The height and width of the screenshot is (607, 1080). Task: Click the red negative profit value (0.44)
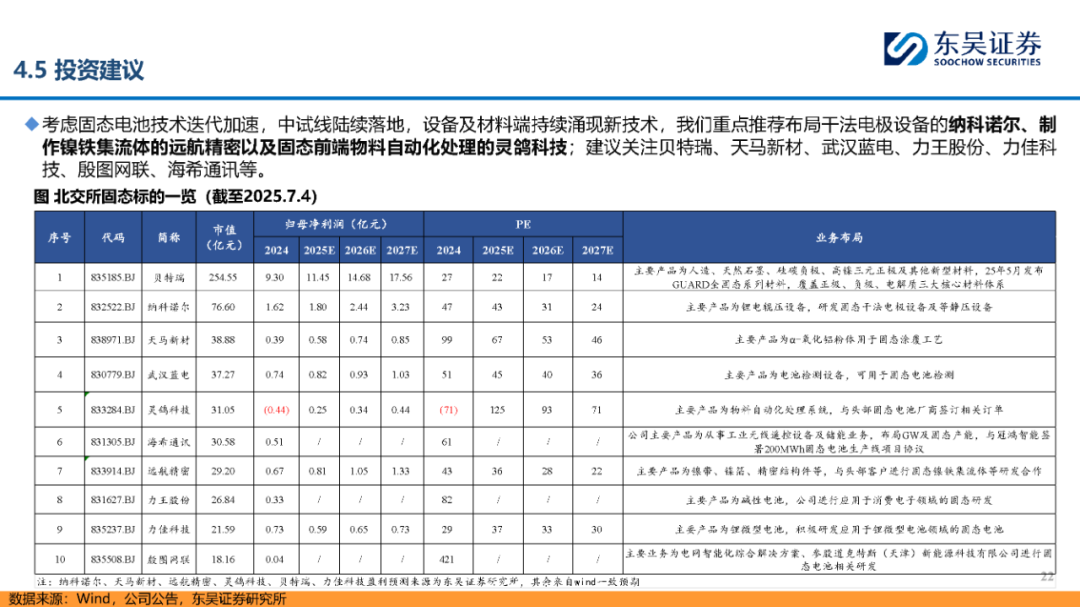click(x=276, y=410)
